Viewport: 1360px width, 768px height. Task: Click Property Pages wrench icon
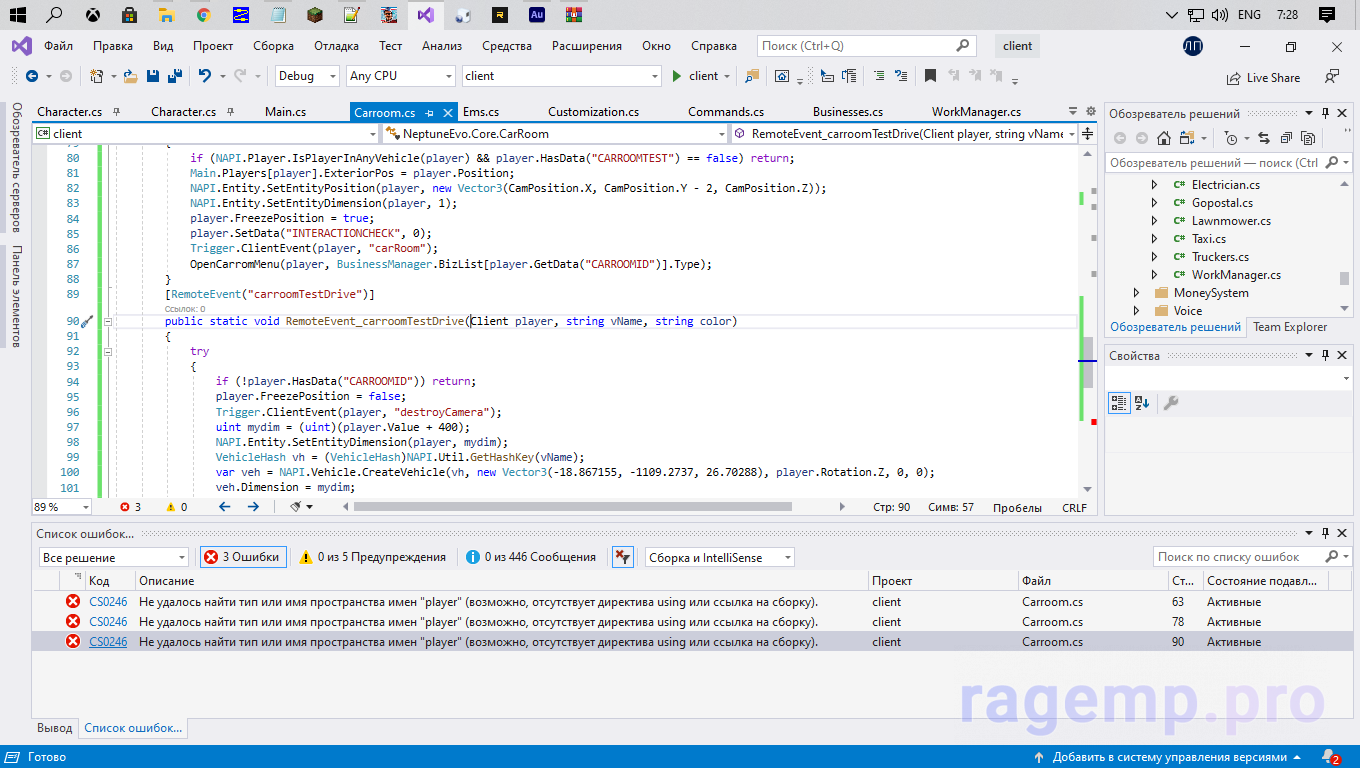(x=1170, y=403)
